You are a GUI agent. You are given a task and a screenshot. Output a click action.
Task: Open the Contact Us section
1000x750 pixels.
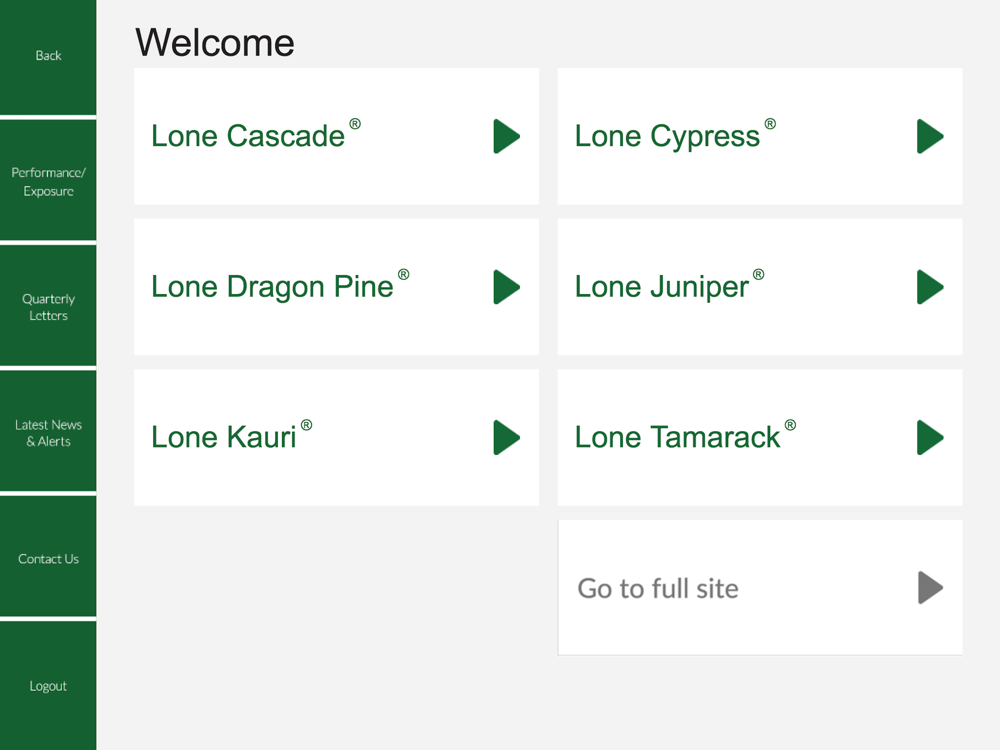[48, 557]
